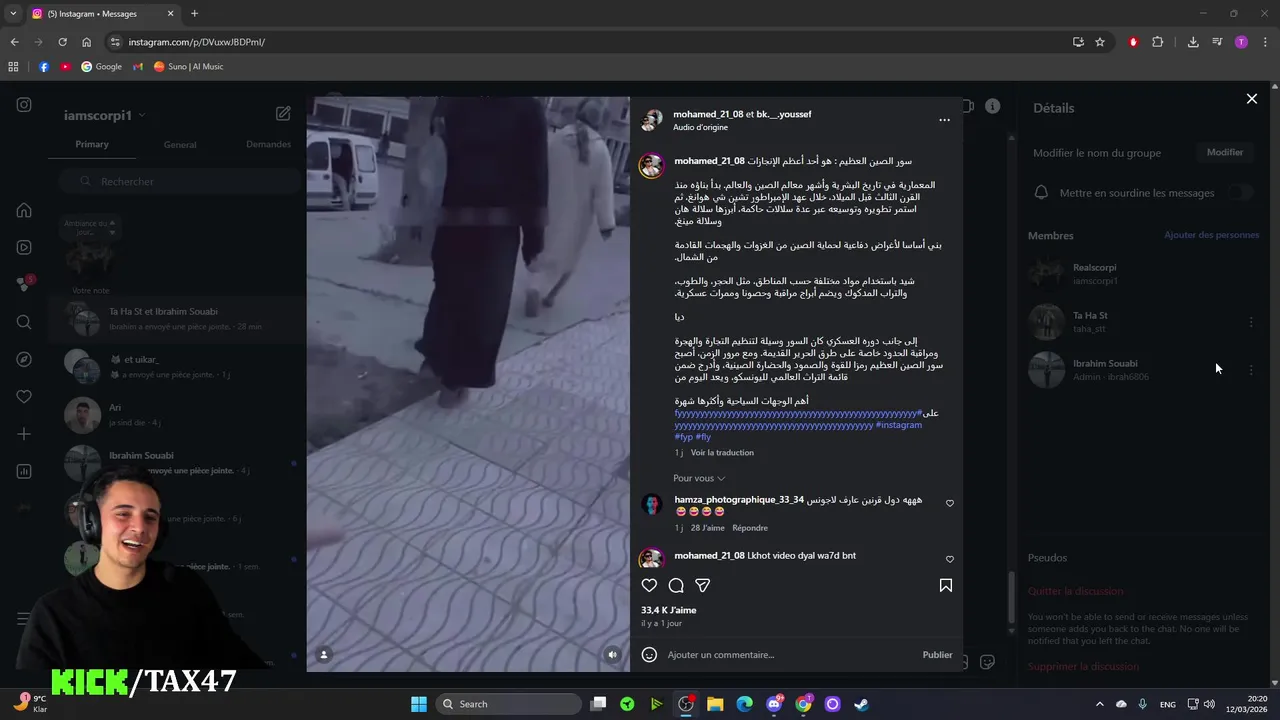This screenshot has height=720, width=1280.
Task: Click Quitter la discussion
Action: coord(1075,591)
